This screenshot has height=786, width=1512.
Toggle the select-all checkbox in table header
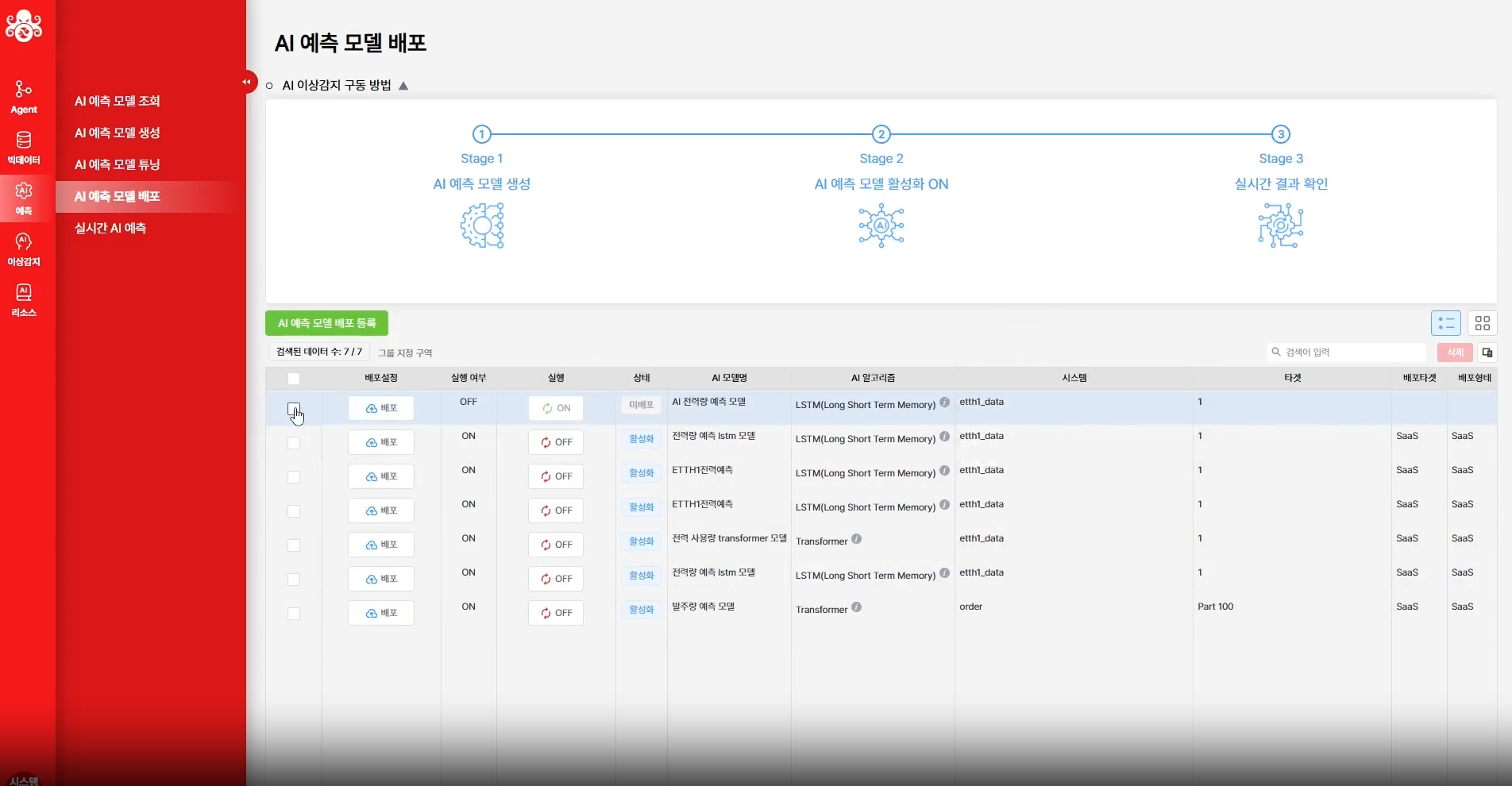click(294, 379)
